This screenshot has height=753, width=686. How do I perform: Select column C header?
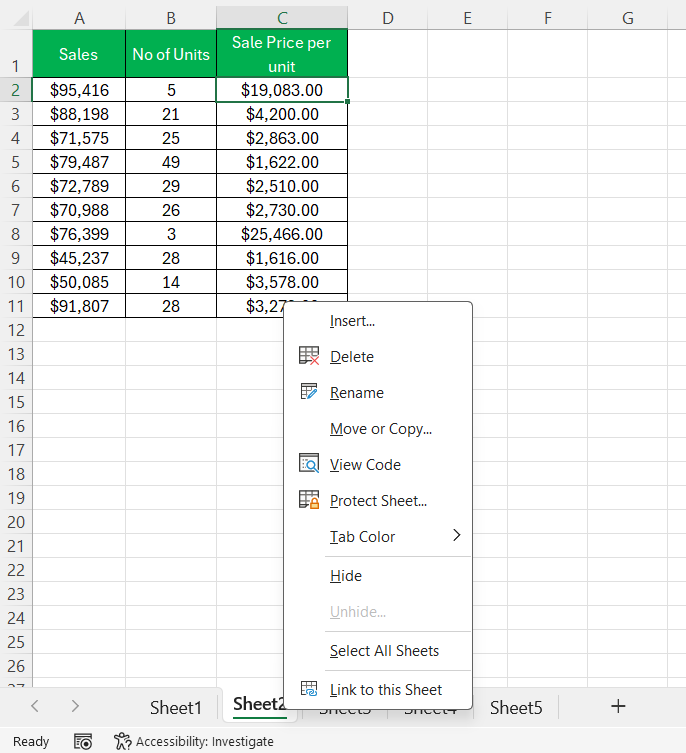pos(282,18)
